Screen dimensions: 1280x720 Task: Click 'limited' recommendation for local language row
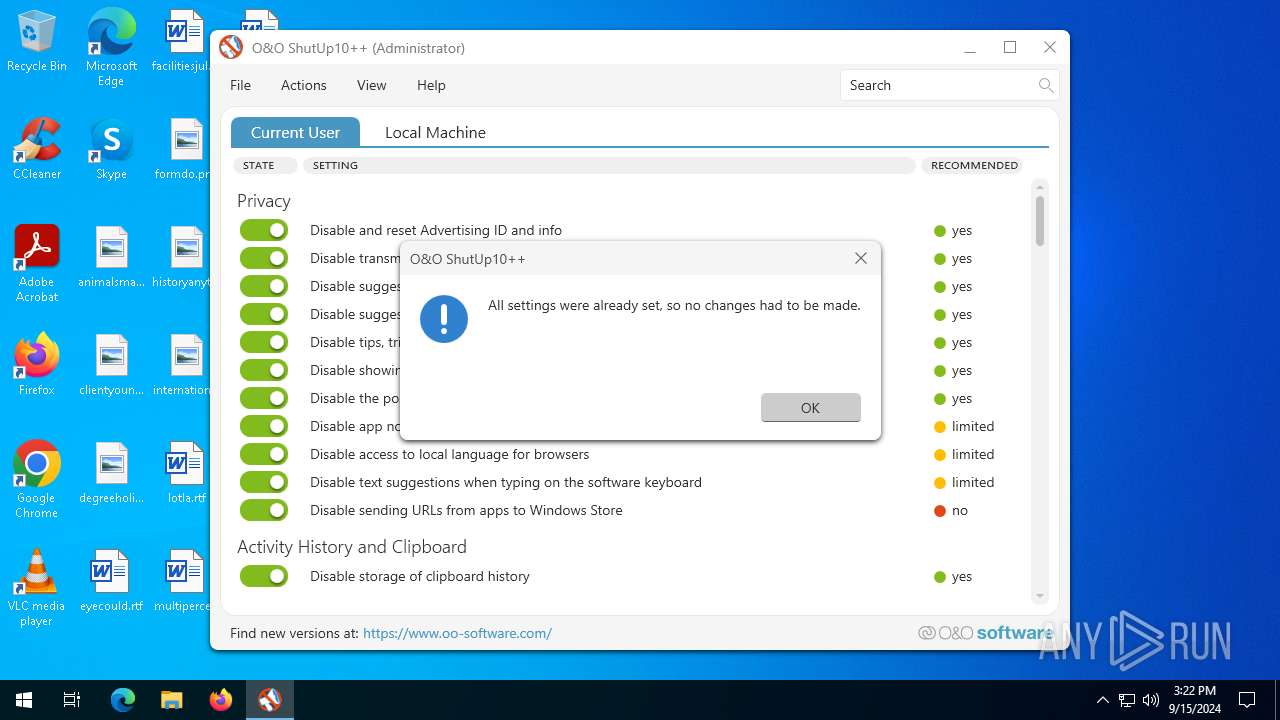coord(964,454)
